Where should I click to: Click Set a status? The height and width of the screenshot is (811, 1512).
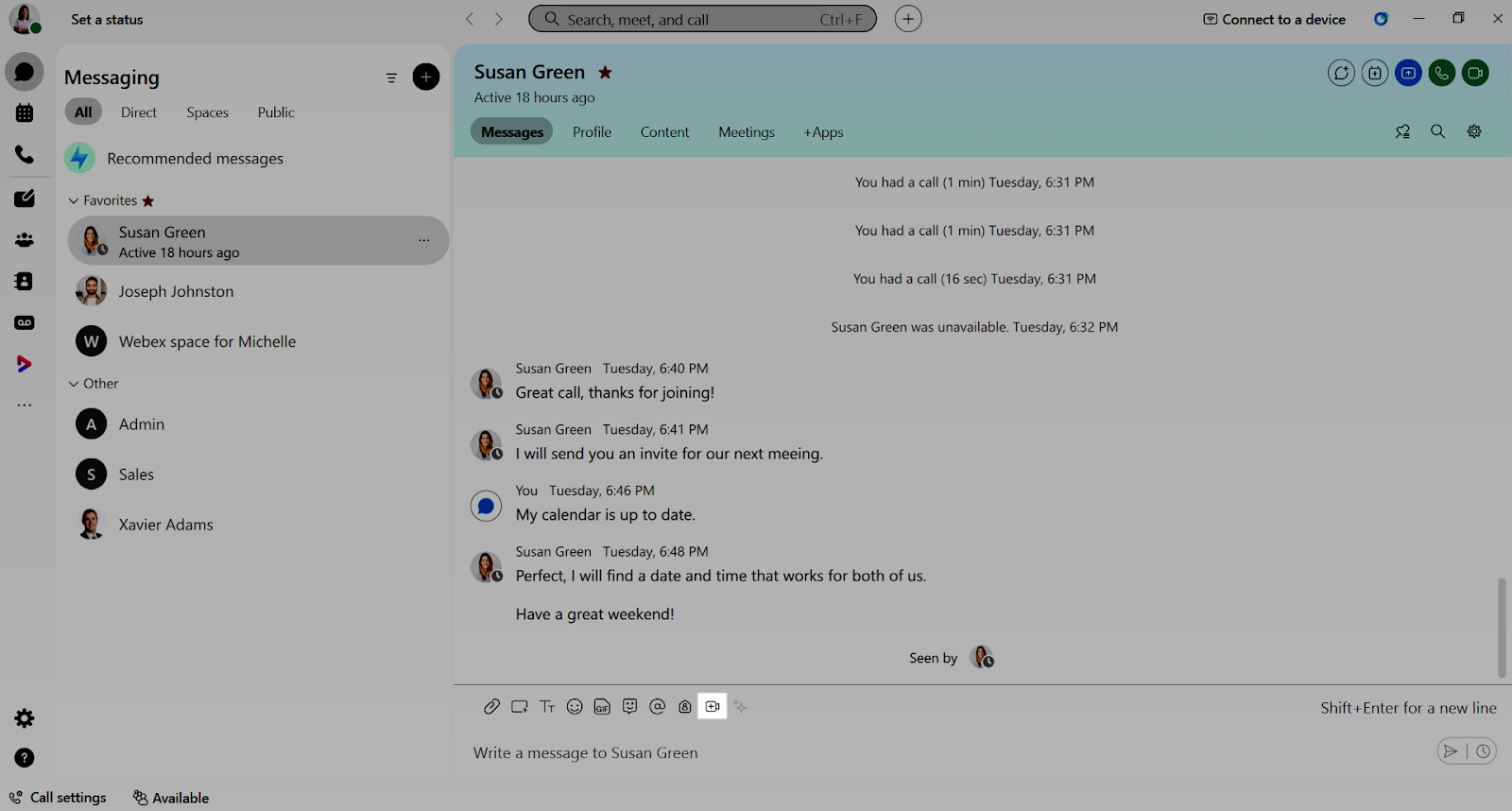[x=107, y=19]
